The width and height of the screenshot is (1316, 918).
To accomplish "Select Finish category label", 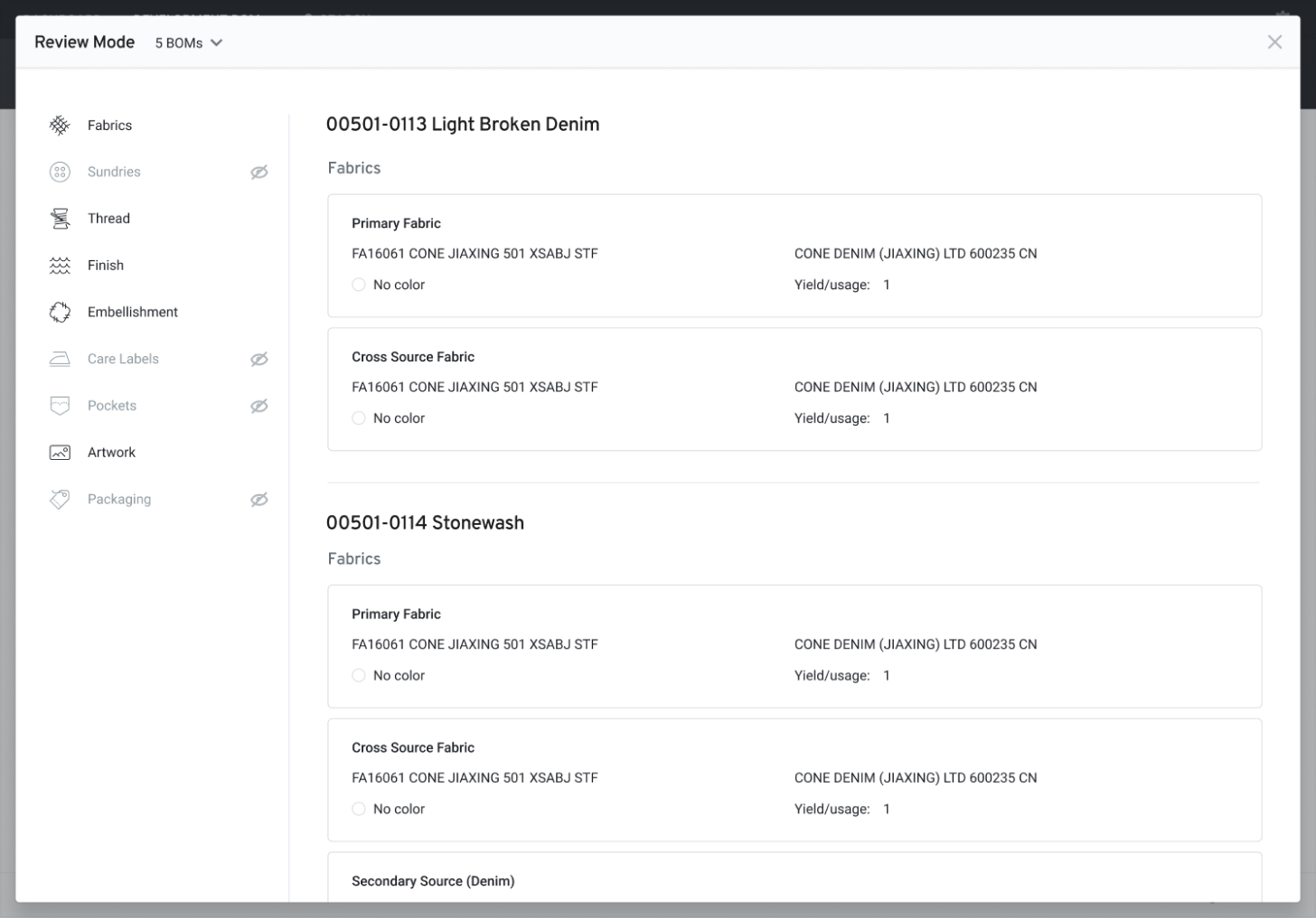I will 106,266.
